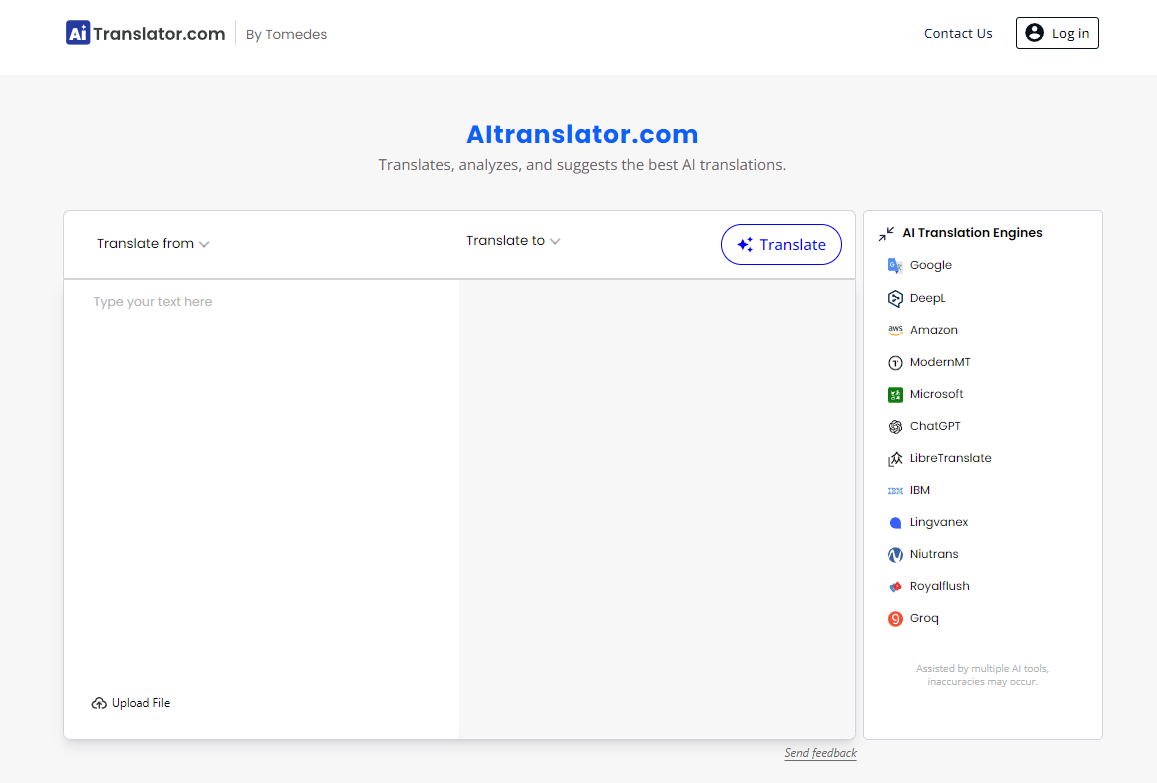Click the Upload File cloud icon
Screen dimensions: 1157x783
99,703
